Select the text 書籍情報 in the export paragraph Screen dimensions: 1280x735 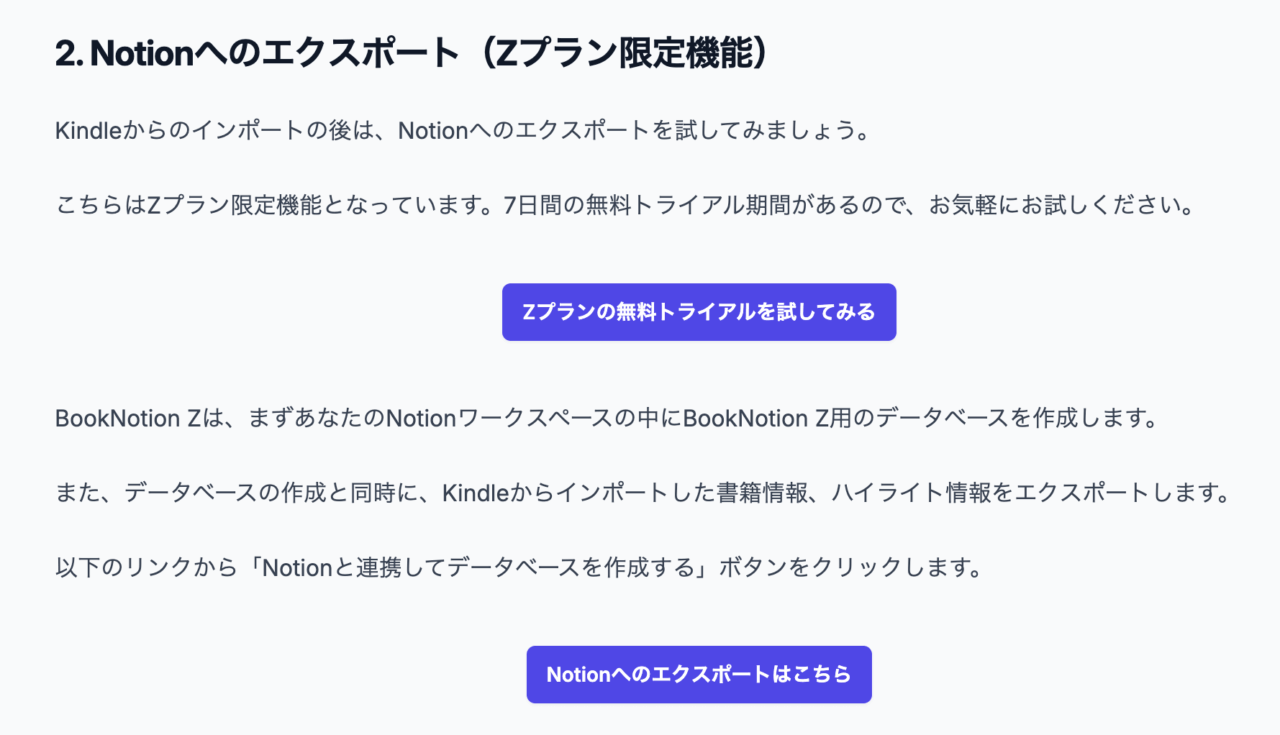point(760,490)
